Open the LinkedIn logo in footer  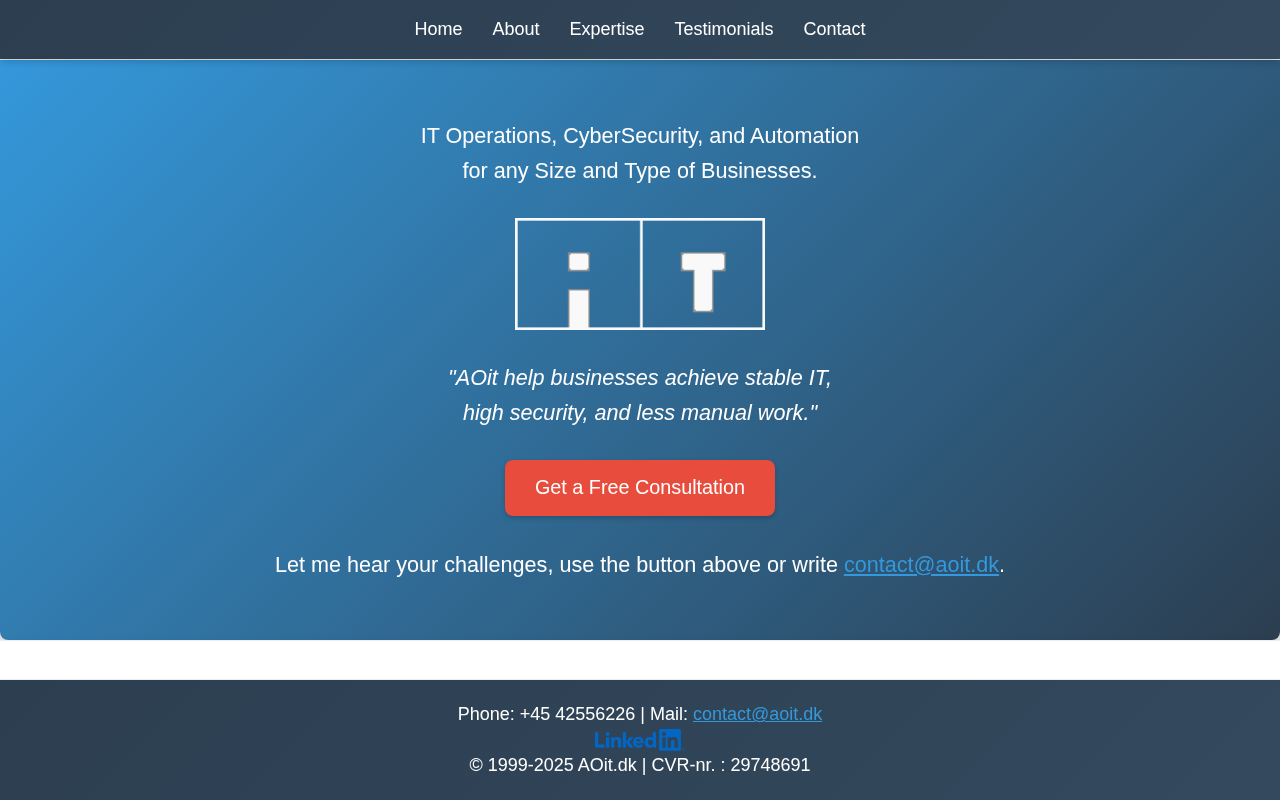[638, 740]
